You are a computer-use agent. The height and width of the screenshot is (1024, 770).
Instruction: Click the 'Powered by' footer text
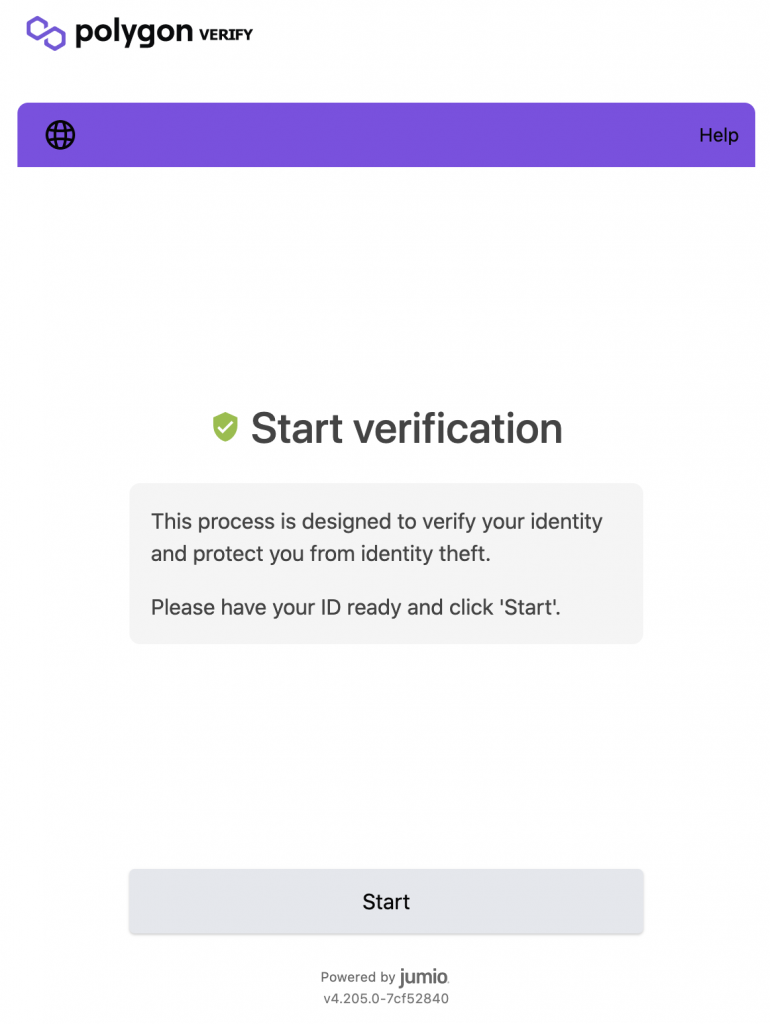pos(358,977)
